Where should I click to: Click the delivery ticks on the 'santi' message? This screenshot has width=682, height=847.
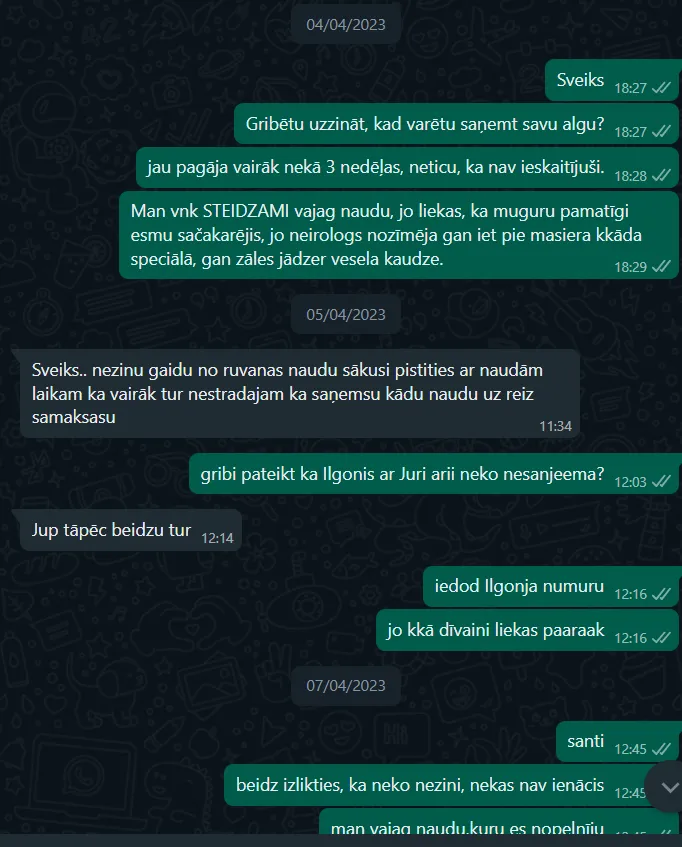coord(661,749)
